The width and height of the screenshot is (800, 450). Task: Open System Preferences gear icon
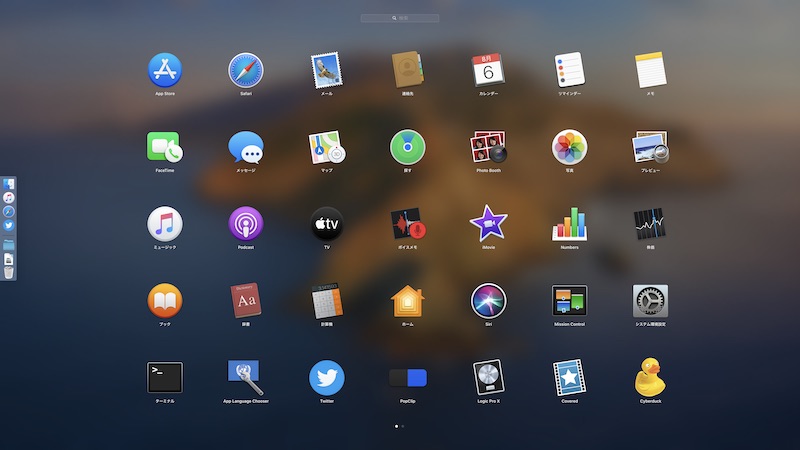pos(651,301)
